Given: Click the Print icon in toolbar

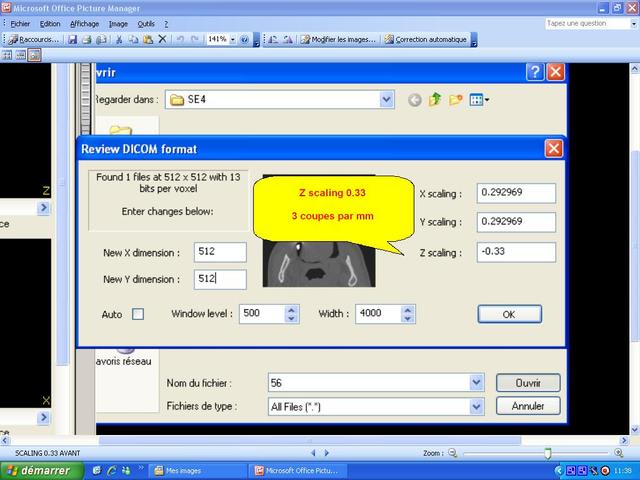Looking at the screenshot, I should click(87, 40).
